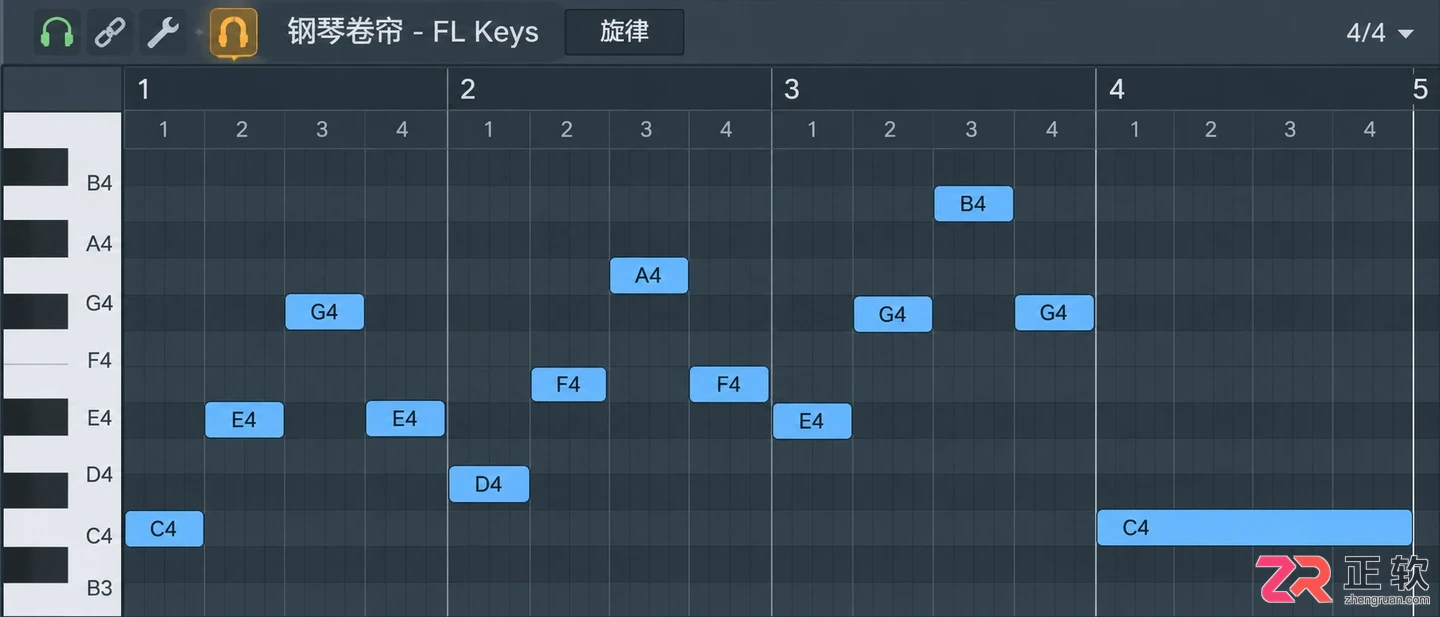1440x617 pixels.
Task: Select the E4 note at bar 1 beat 4
Action: click(405, 419)
